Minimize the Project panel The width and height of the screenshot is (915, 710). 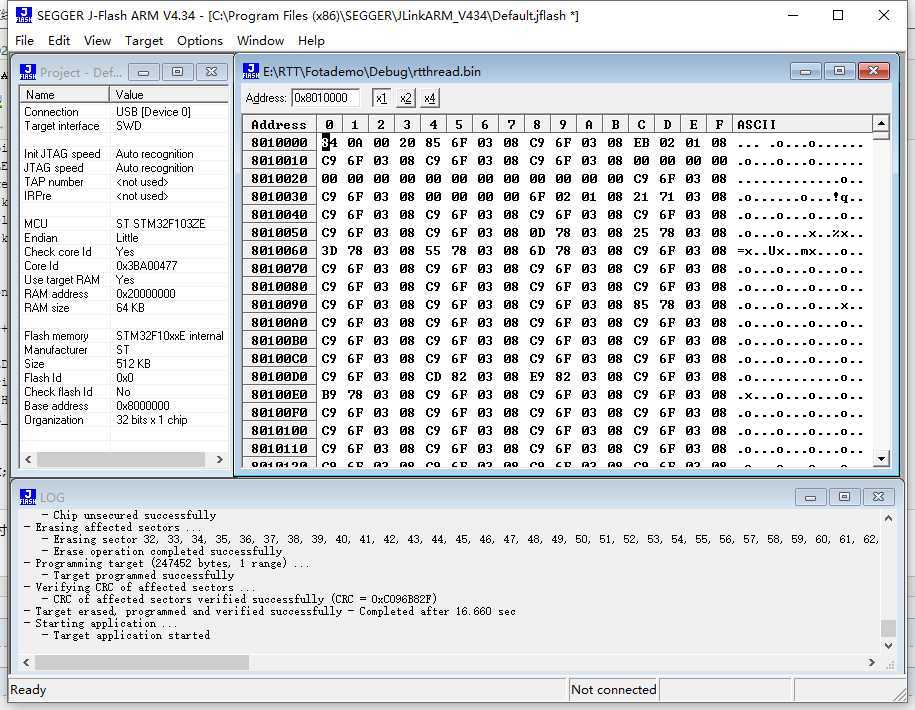(144, 72)
